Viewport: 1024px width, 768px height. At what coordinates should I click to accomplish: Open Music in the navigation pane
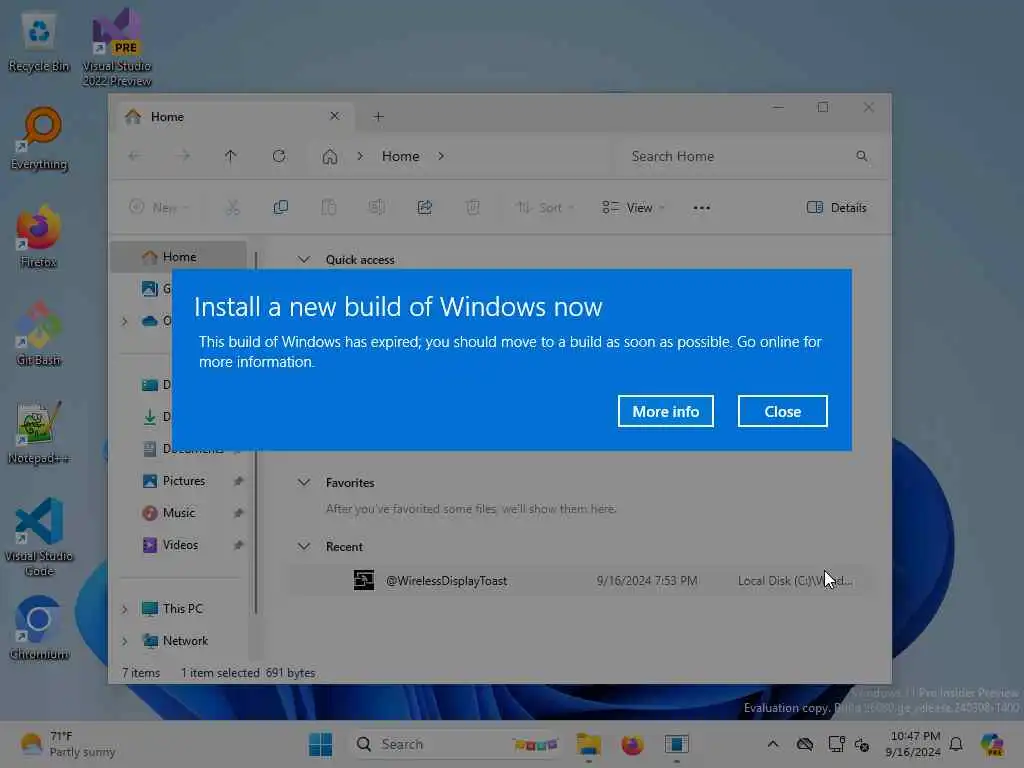[x=179, y=513]
